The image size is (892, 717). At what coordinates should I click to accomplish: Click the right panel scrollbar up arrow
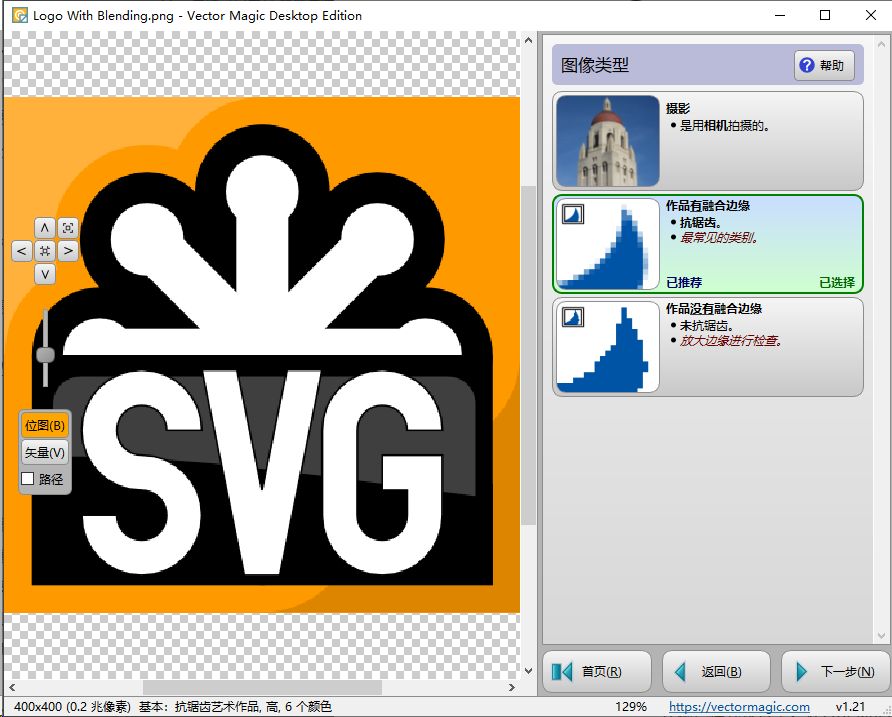click(881, 43)
